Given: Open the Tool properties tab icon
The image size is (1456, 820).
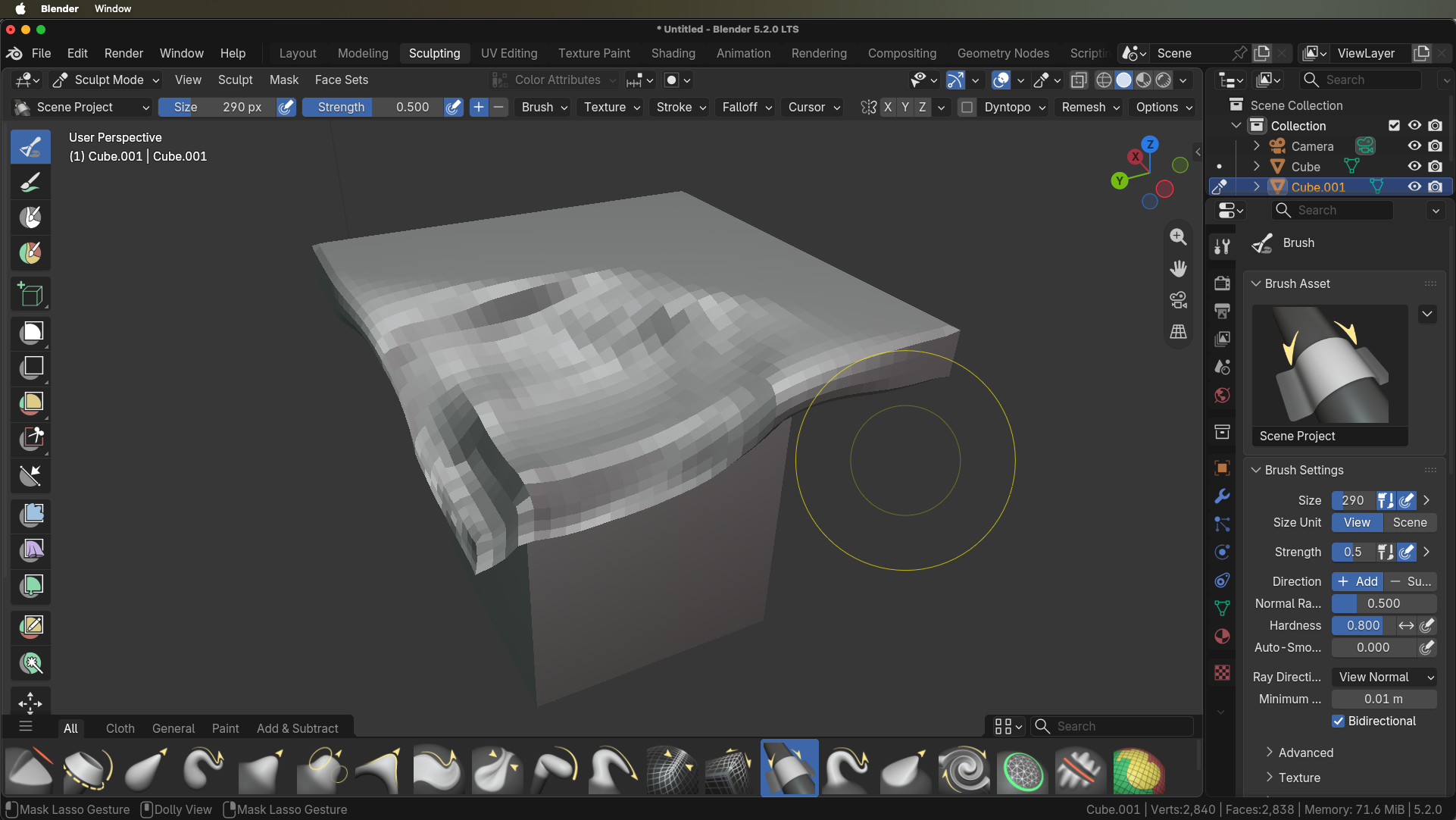Looking at the screenshot, I should [1222, 247].
